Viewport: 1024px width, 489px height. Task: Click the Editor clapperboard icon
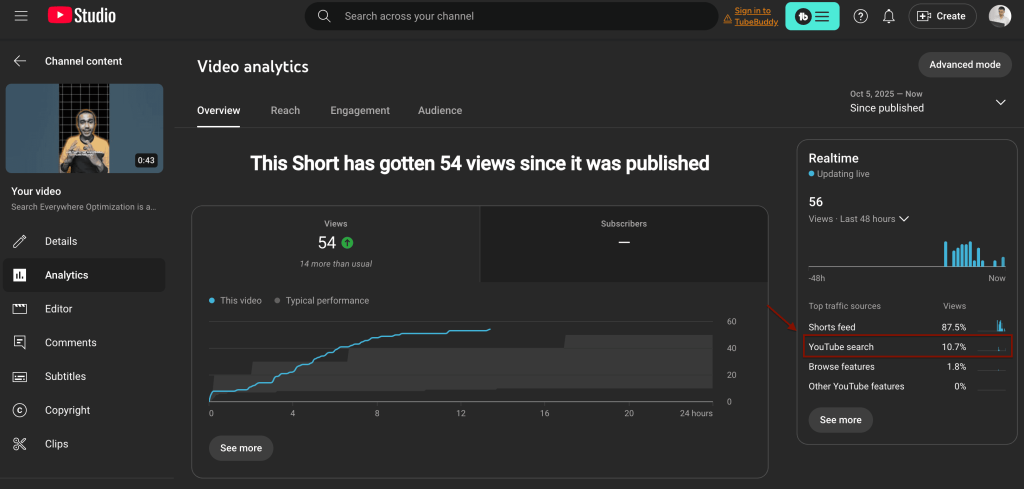(x=20, y=309)
